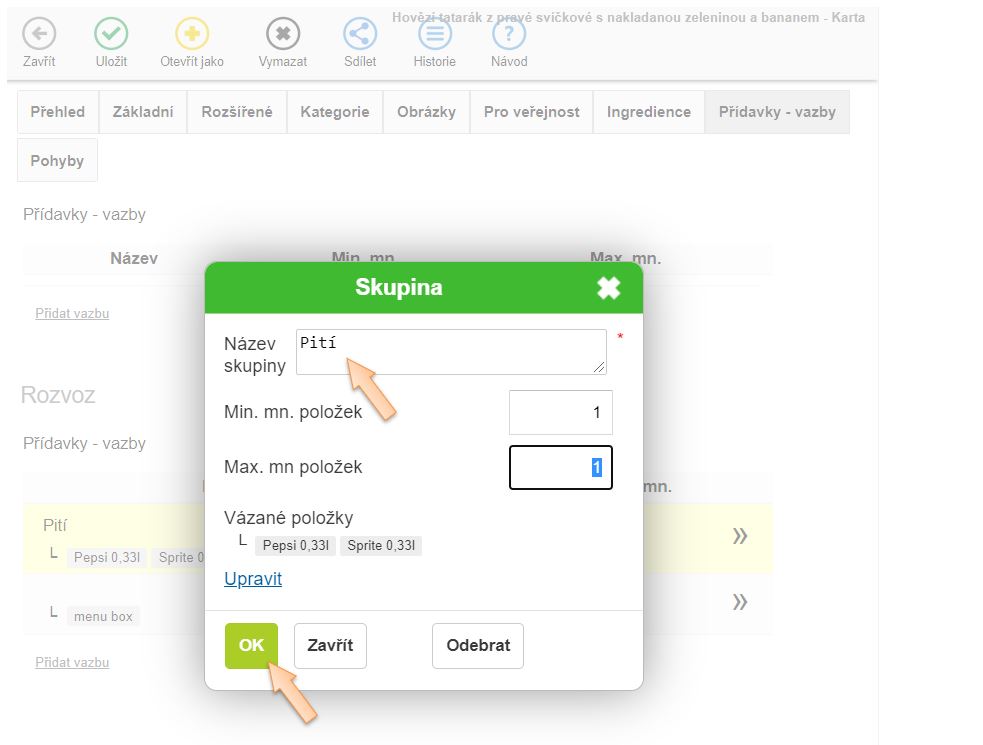This screenshot has height=745, width=983.
Task: Switch to the Ingredience tab
Action: tap(648, 112)
